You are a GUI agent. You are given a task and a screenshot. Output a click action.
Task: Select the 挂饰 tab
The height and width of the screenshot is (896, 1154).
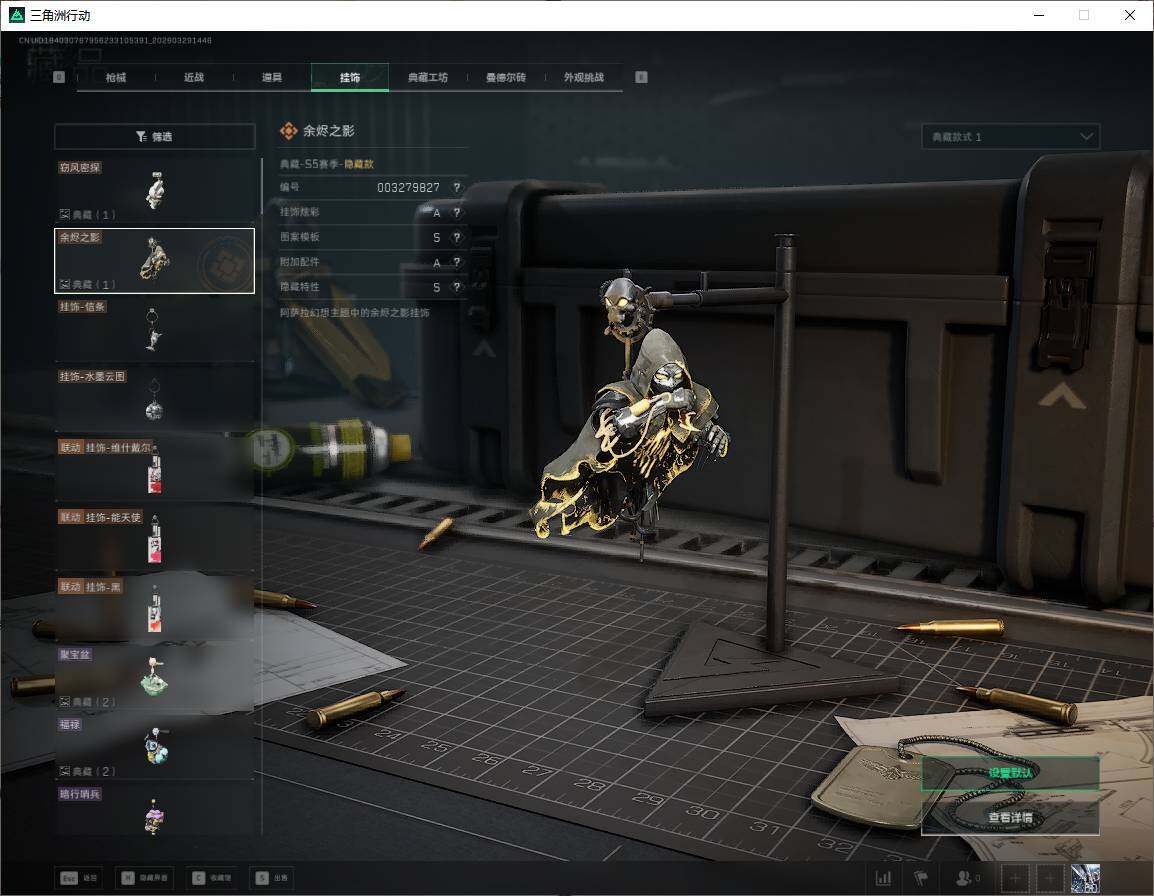point(350,77)
